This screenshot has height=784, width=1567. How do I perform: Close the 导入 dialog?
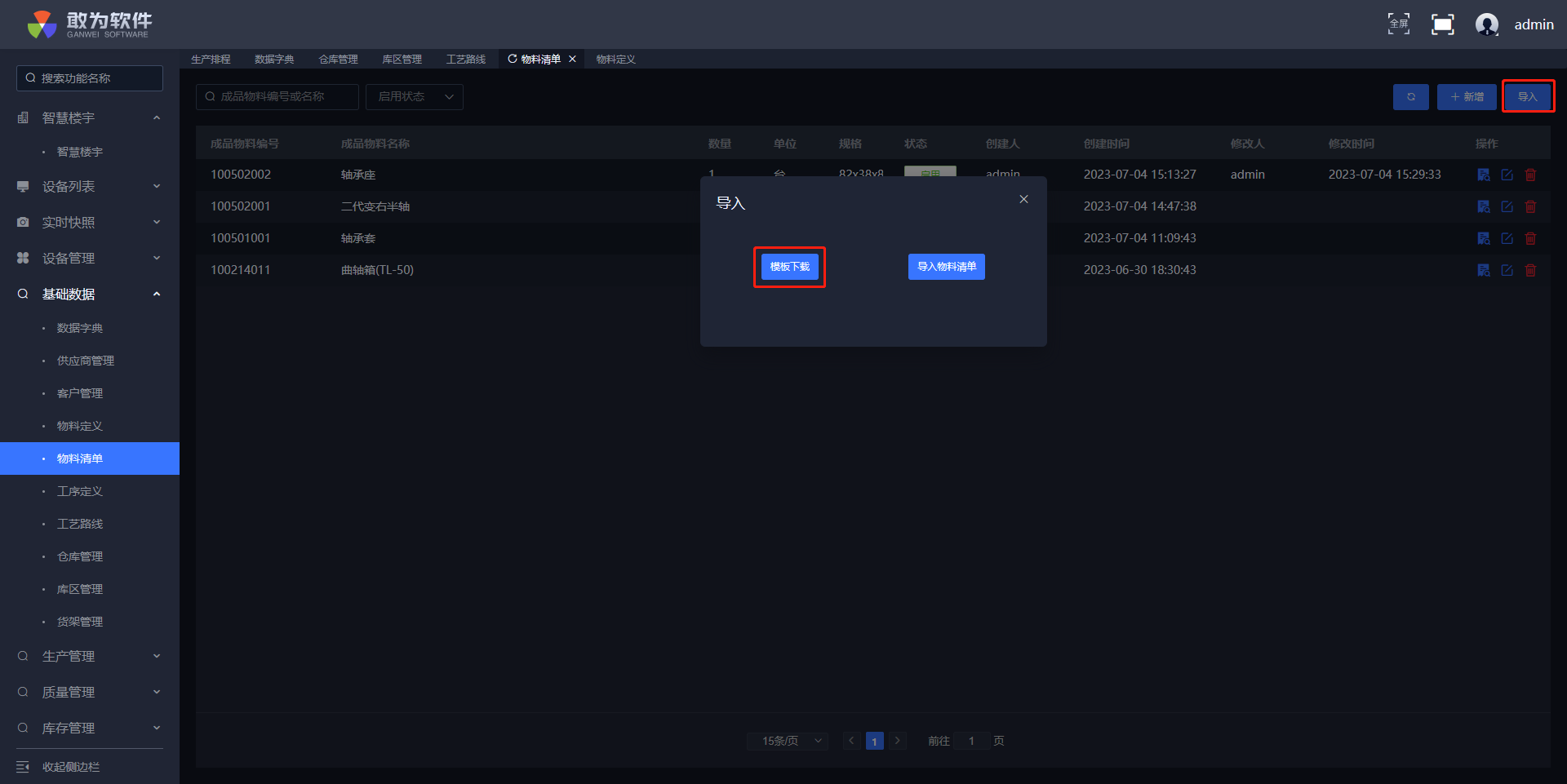tap(1023, 200)
